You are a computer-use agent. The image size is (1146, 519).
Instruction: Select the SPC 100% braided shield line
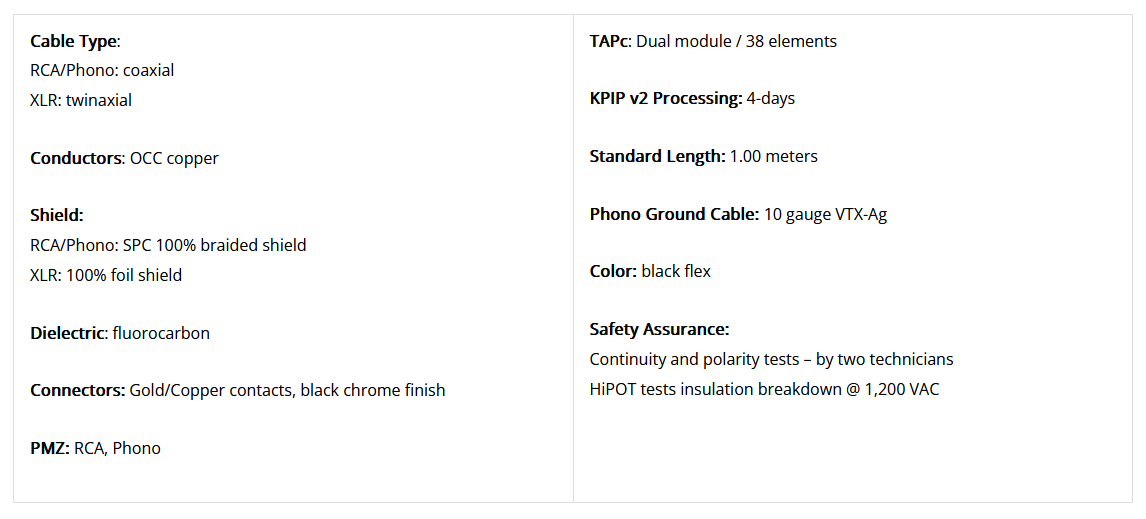[168, 245]
